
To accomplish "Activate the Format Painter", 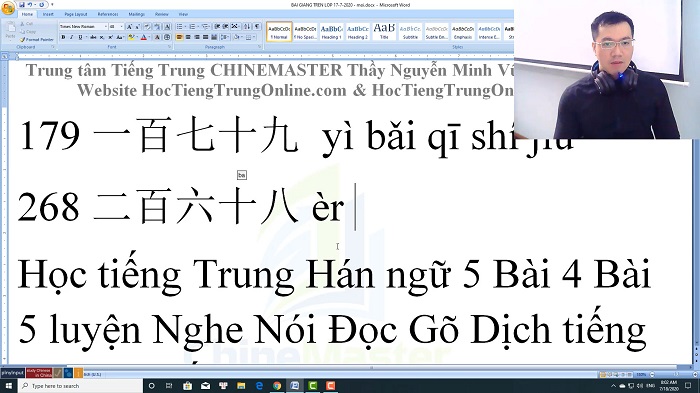I will pos(37,40).
